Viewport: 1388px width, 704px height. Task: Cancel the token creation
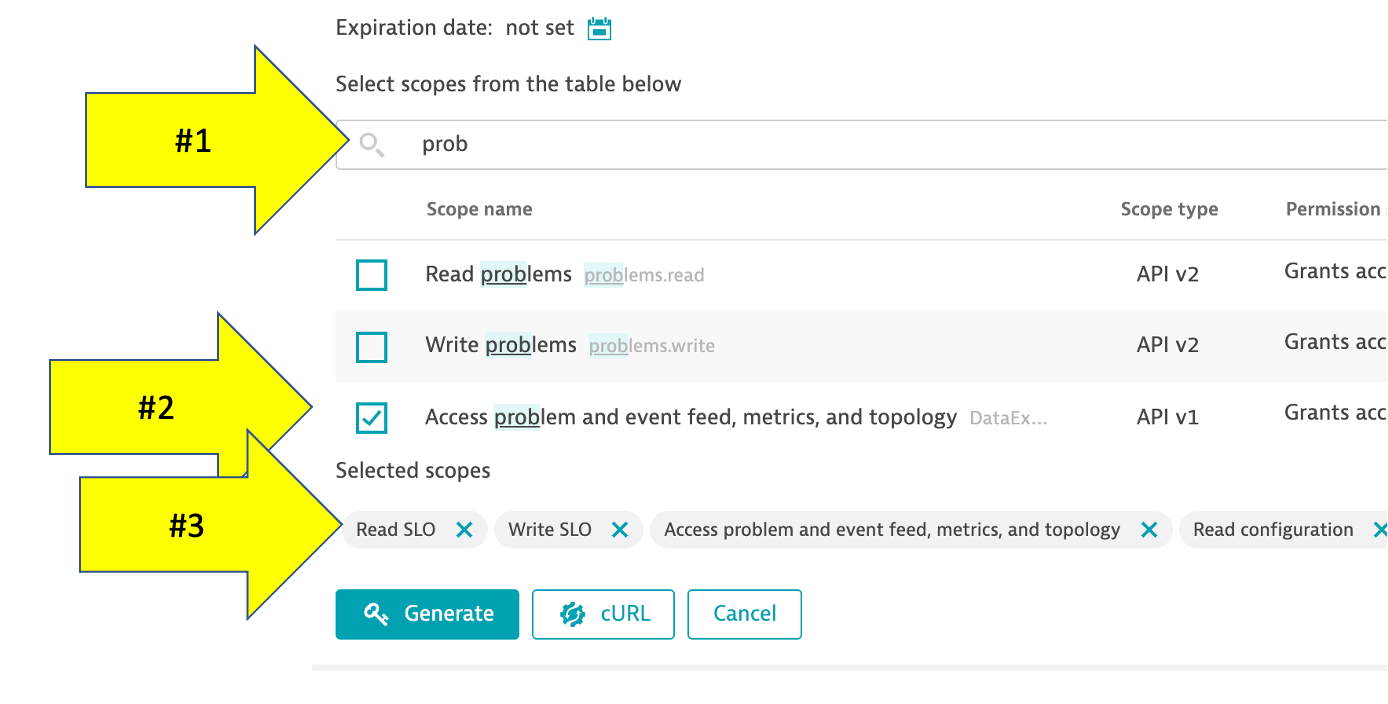[x=744, y=614]
